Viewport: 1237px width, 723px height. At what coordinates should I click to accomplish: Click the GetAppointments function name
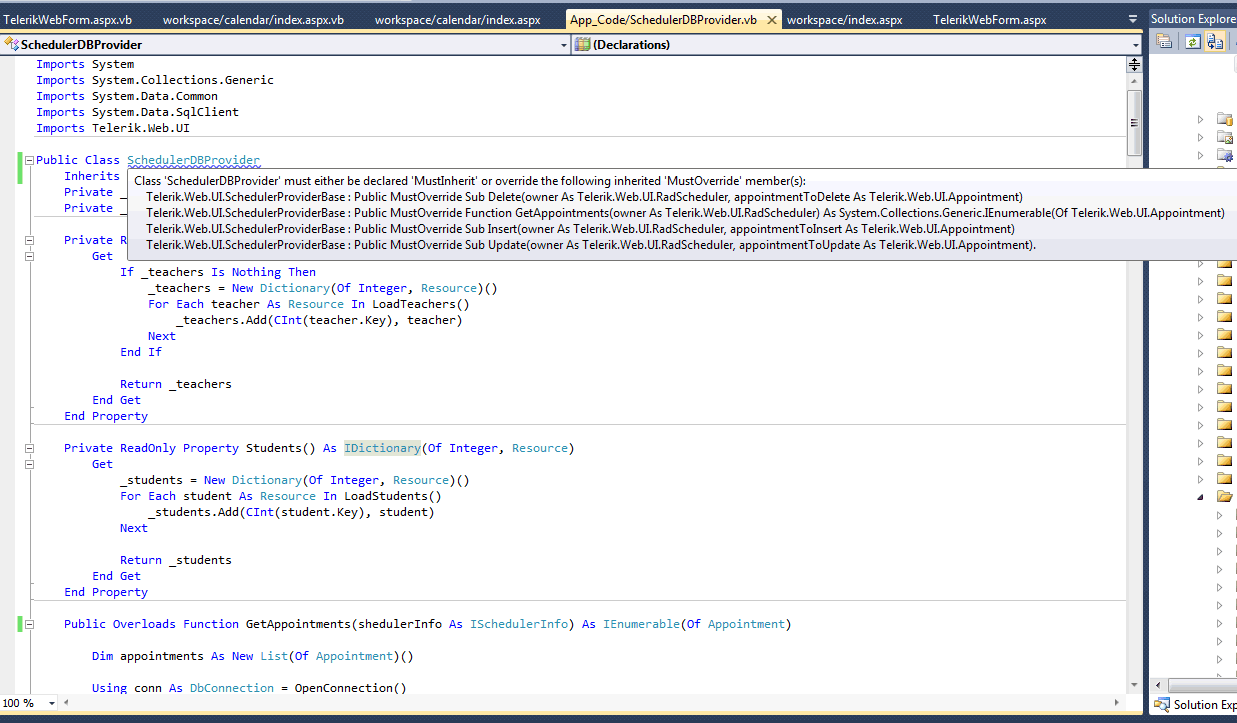(298, 624)
